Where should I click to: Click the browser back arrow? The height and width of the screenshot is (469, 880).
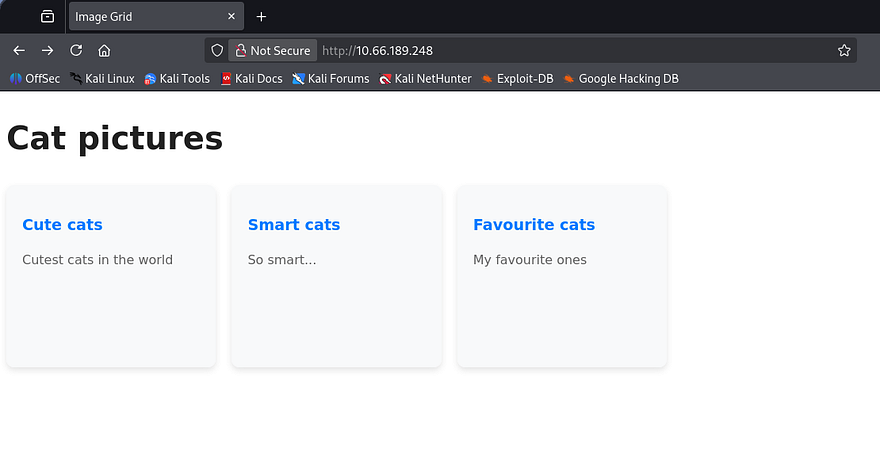[19, 50]
